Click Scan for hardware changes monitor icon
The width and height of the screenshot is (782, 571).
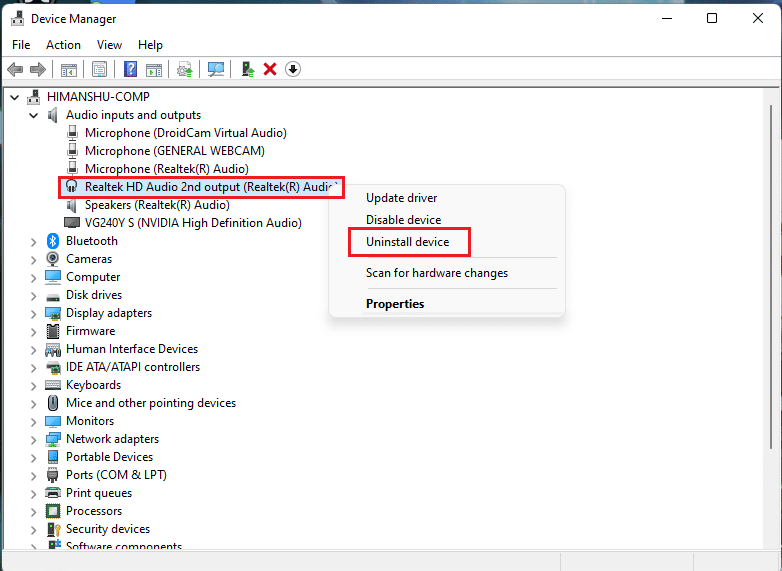pyautogui.click(x=215, y=69)
